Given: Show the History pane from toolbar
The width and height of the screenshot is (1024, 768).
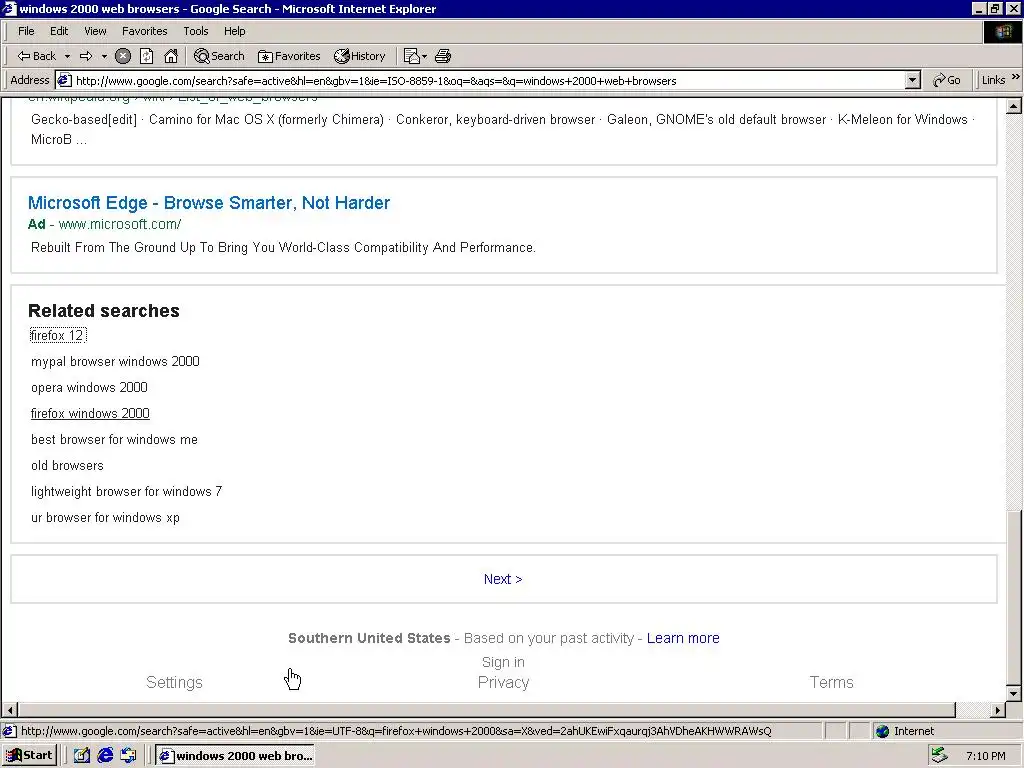Looking at the screenshot, I should (x=360, y=56).
